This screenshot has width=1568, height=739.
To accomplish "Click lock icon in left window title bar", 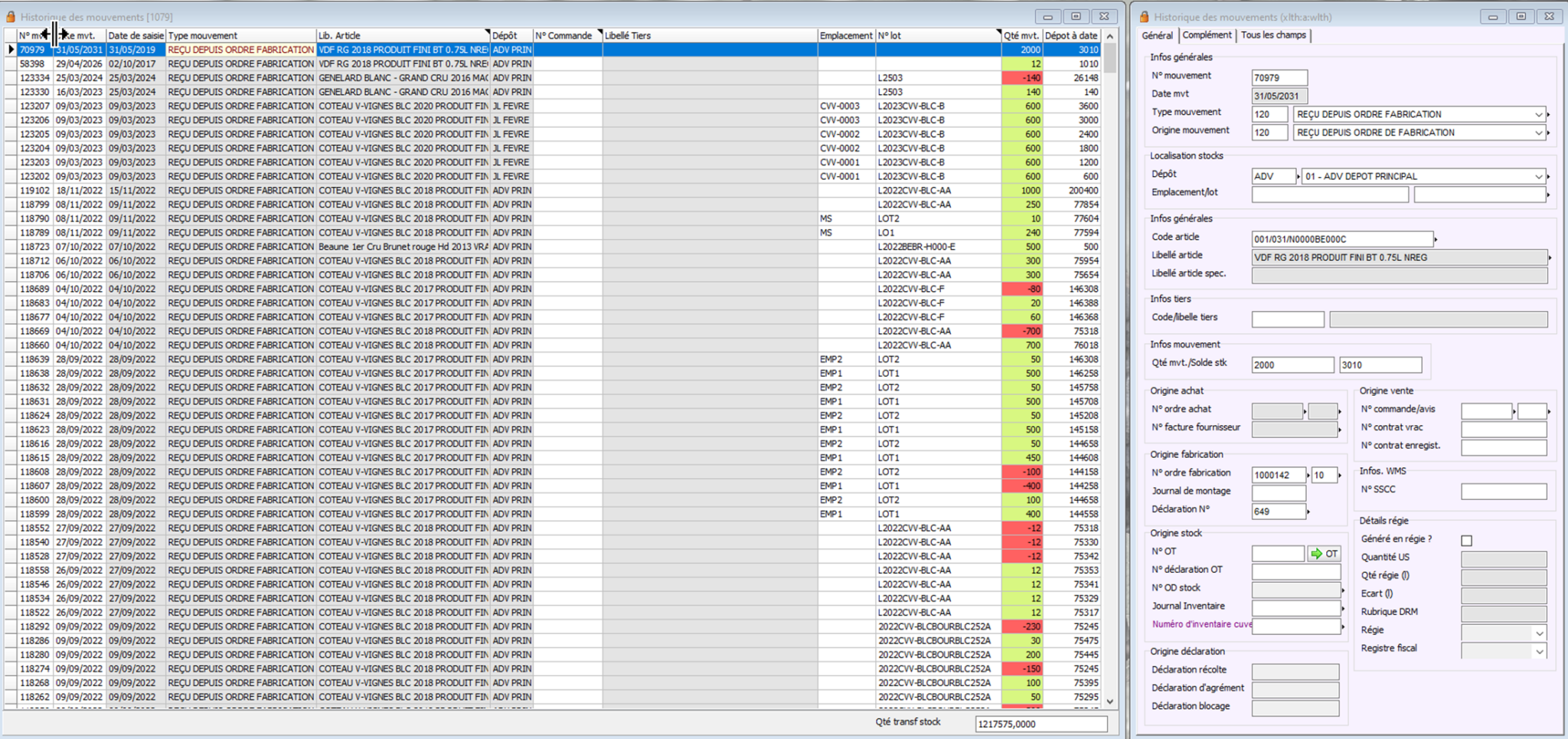I will [11, 17].
